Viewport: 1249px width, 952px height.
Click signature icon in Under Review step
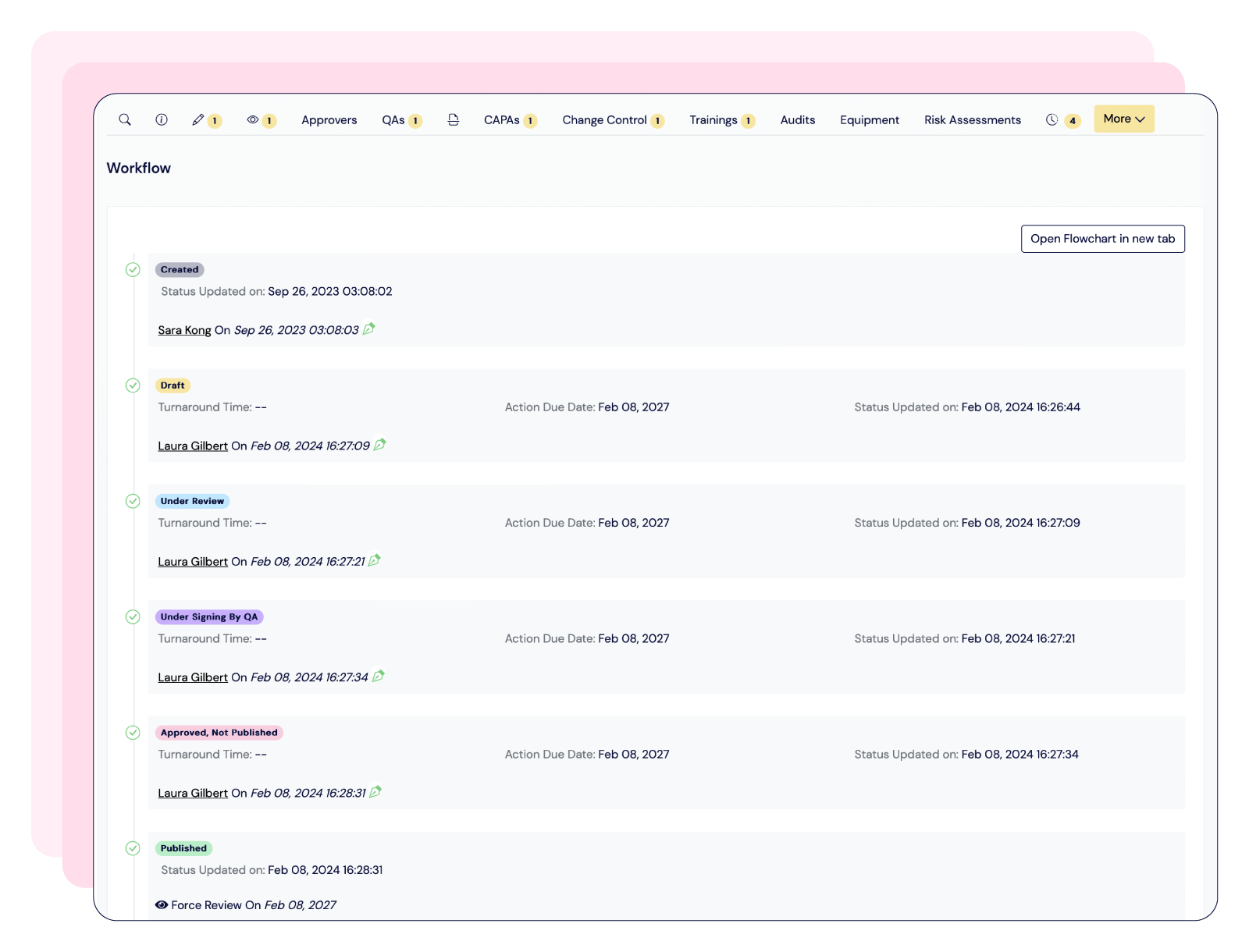click(x=375, y=560)
